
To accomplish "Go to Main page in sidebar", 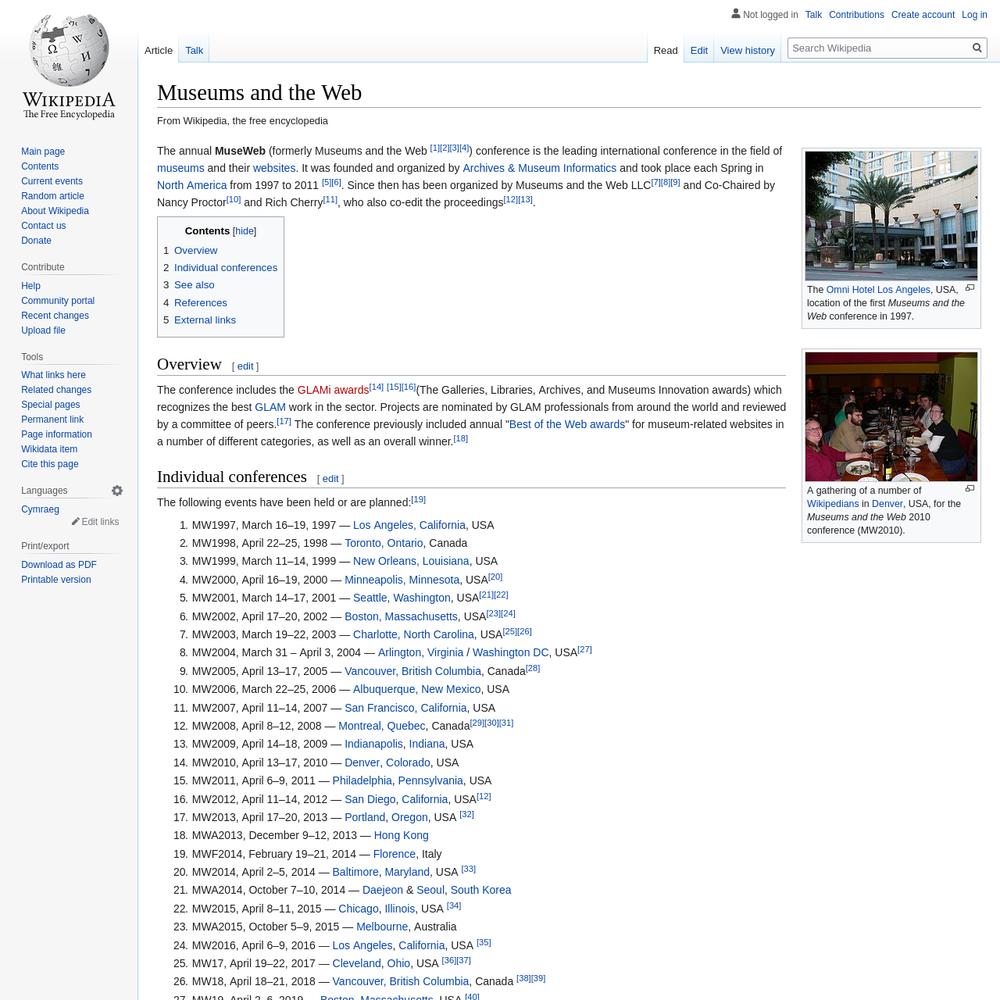I will click(x=43, y=151).
